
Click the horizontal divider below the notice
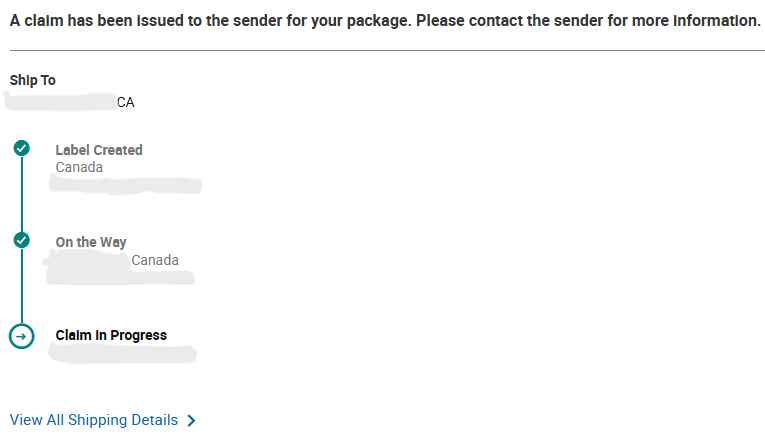click(385, 50)
